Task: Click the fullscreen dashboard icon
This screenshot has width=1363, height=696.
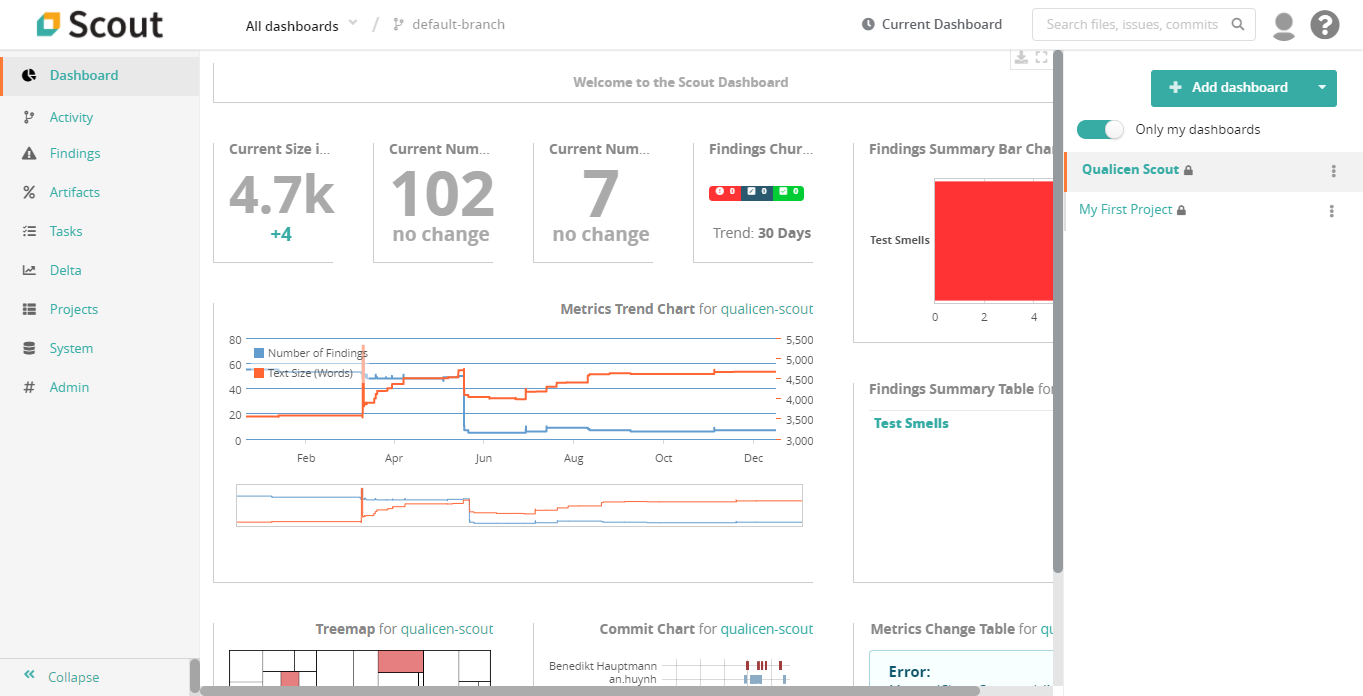Action: click(1042, 58)
